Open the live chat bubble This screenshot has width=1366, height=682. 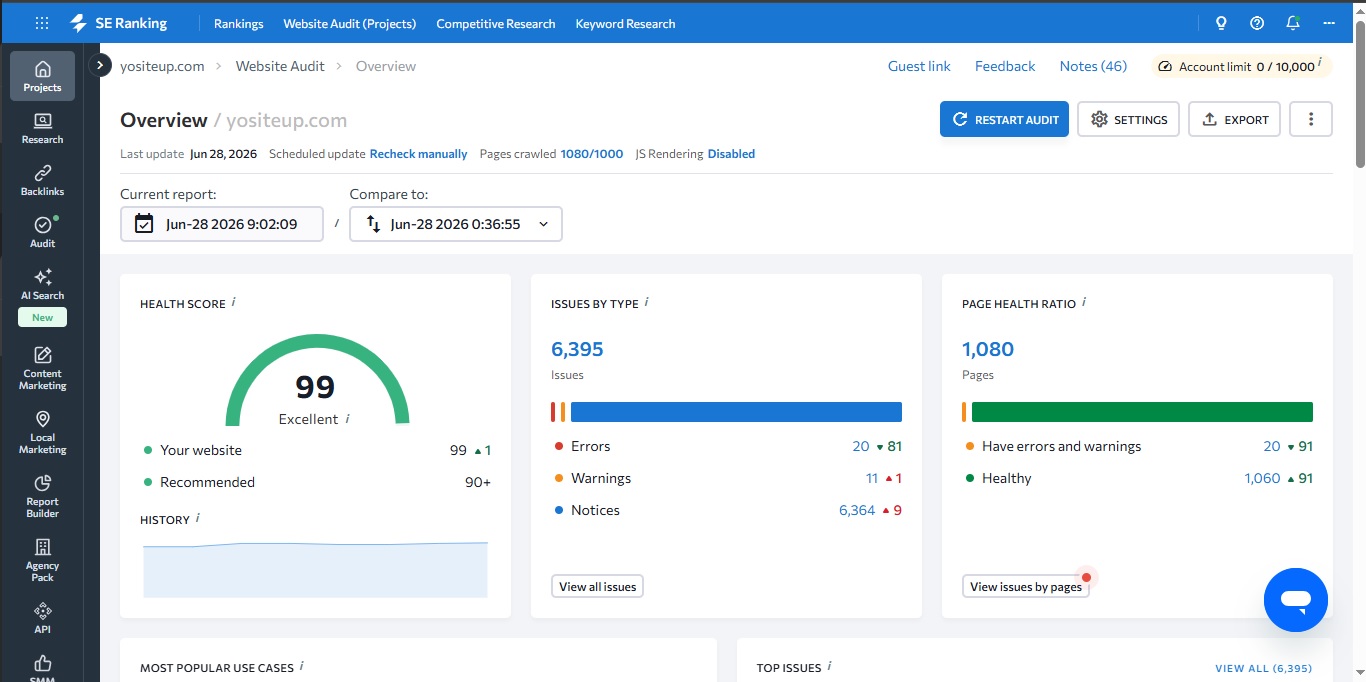[1296, 600]
